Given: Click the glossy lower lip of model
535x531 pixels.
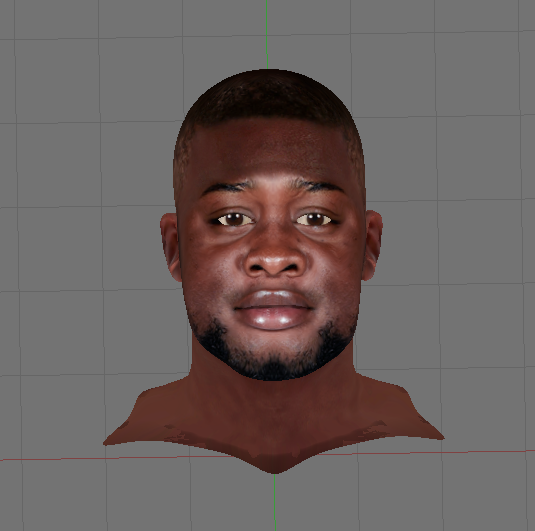Looking at the screenshot, I should 274,318.
